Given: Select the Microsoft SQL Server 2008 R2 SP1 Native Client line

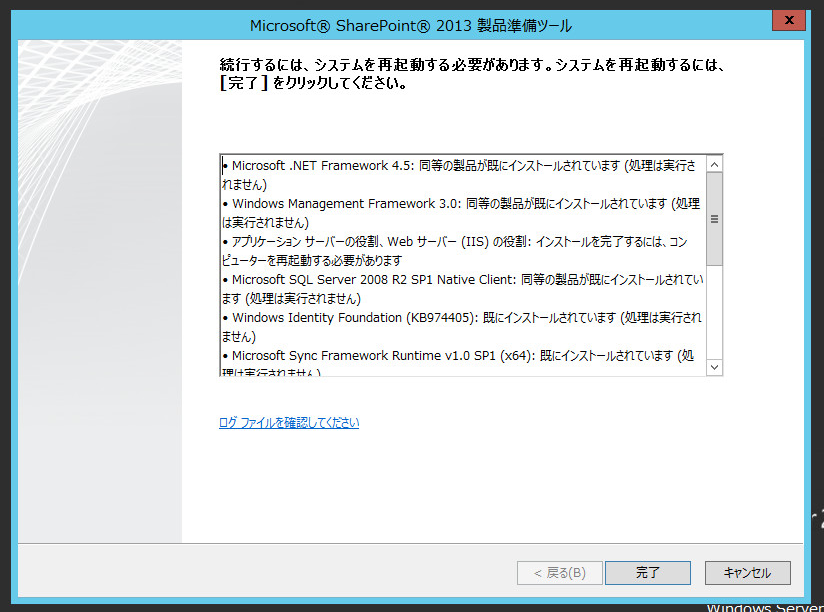Looking at the screenshot, I should point(462,289).
